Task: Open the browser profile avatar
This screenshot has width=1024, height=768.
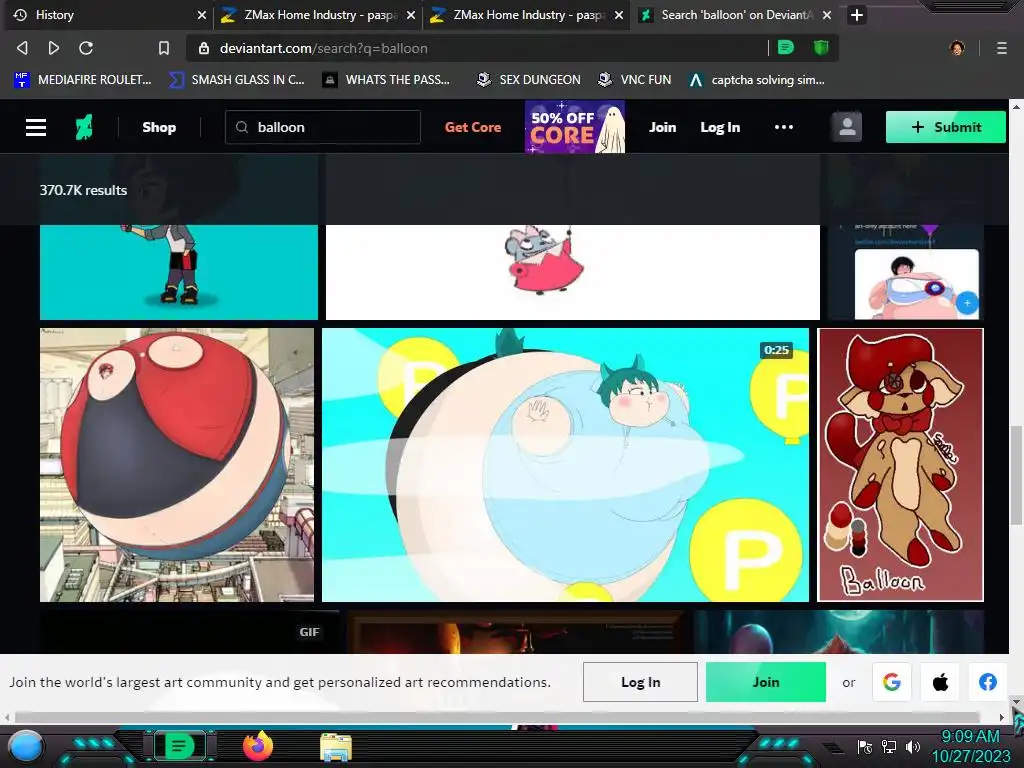Action: (x=957, y=48)
